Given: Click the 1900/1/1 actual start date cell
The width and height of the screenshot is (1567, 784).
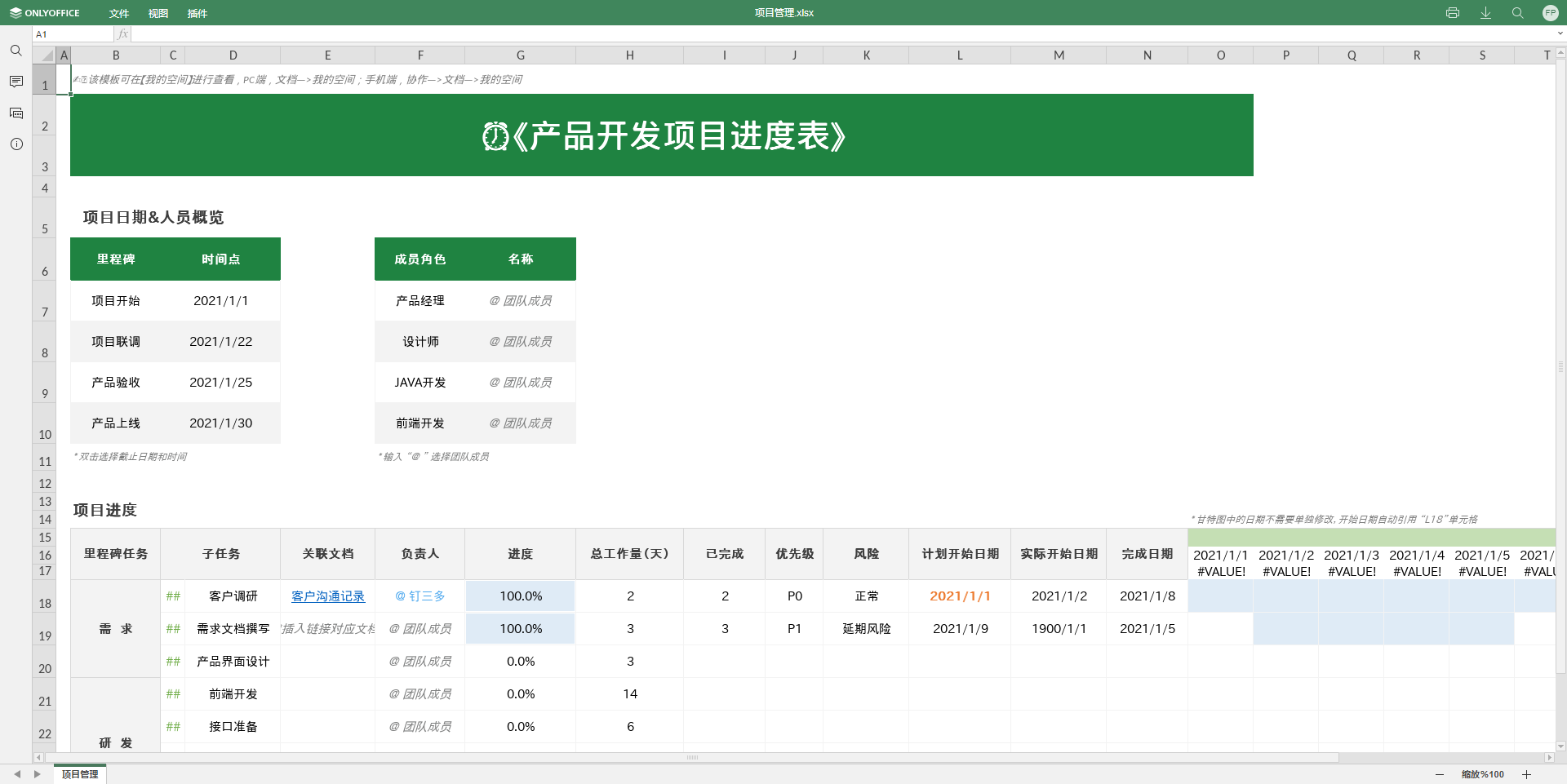Looking at the screenshot, I should 1059,629.
